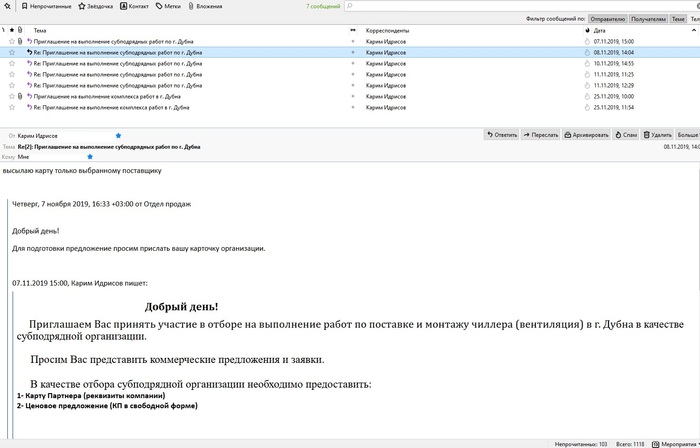The height and width of the screenshot is (448, 700).
Task: Click attachment icon on 07.11.2019 message row
Action: point(20,41)
